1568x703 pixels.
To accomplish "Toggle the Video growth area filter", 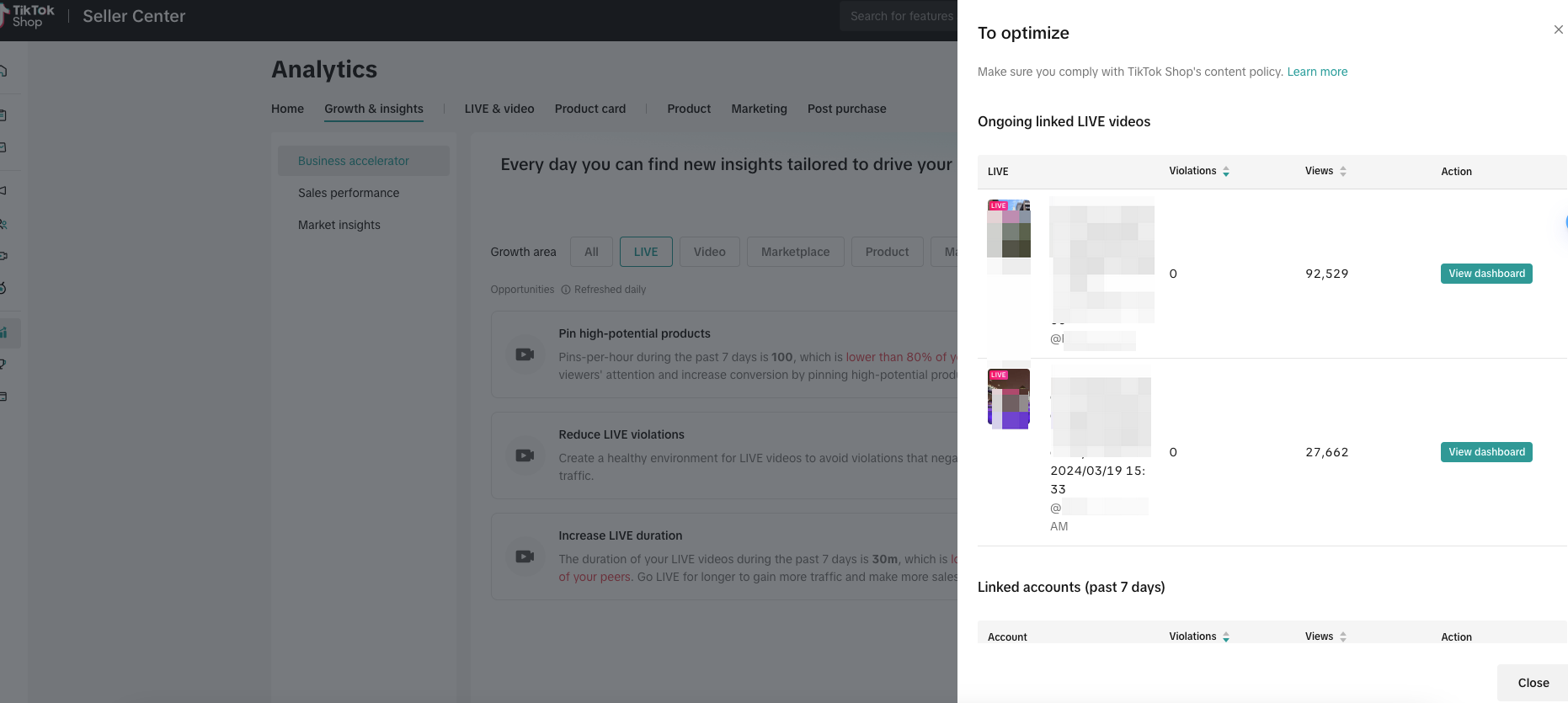I will (x=709, y=252).
